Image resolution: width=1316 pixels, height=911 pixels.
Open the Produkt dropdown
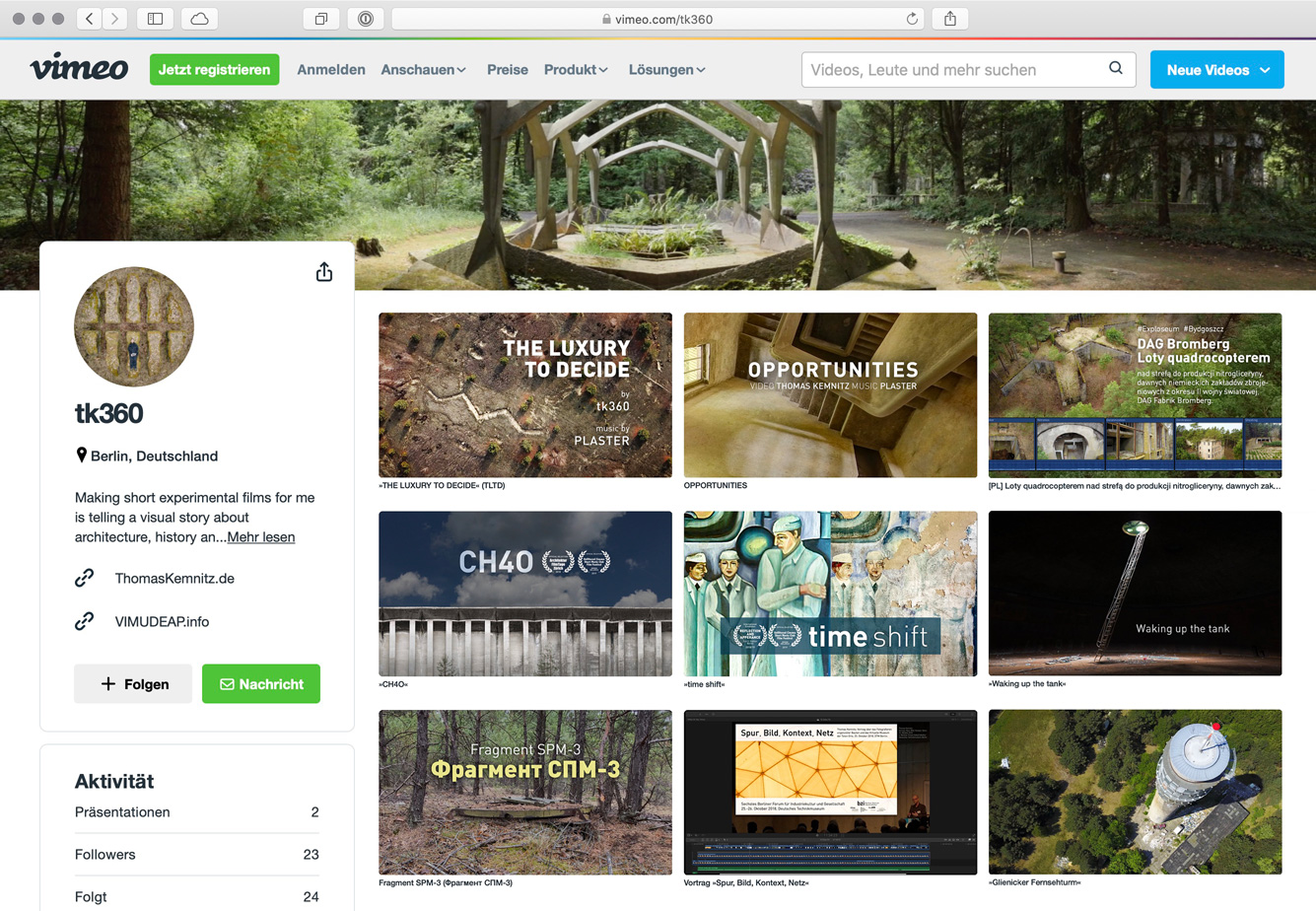point(576,69)
